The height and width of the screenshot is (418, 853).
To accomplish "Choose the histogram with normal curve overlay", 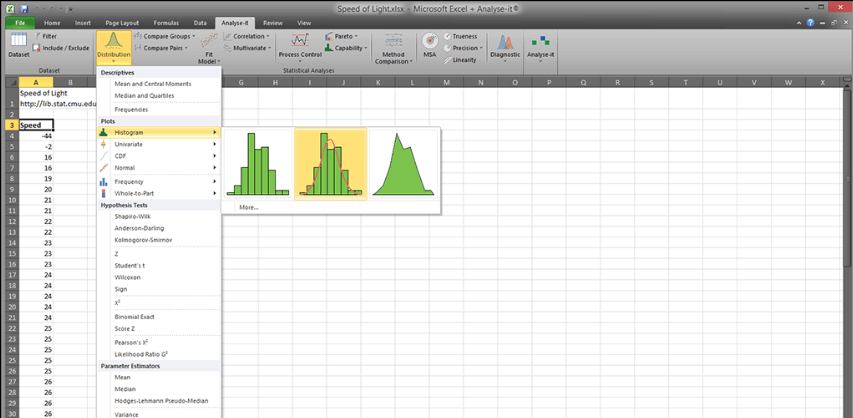I will pos(330,164).
